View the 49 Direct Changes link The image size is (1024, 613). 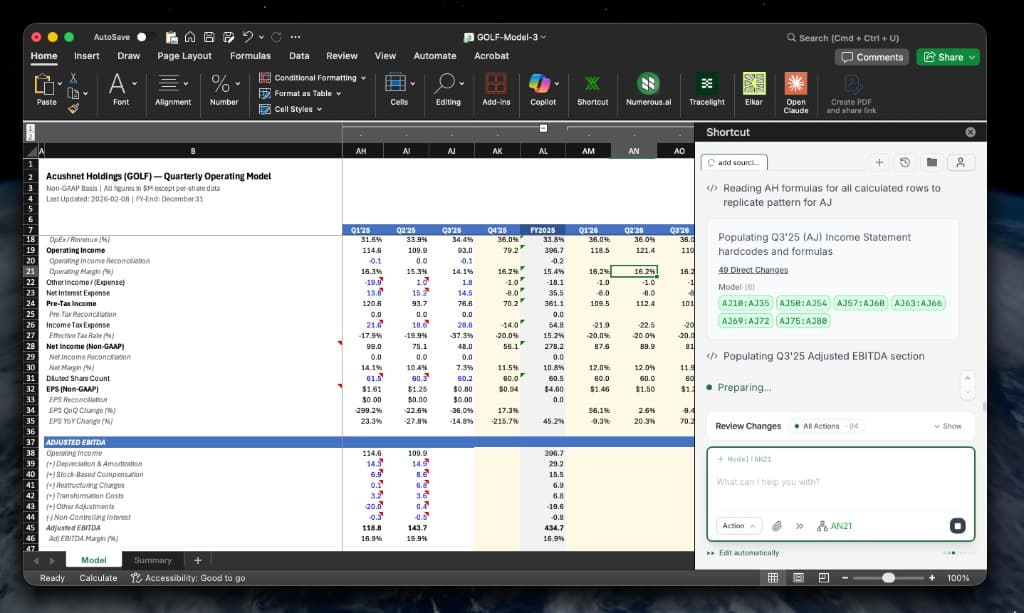tap(753, 269)
